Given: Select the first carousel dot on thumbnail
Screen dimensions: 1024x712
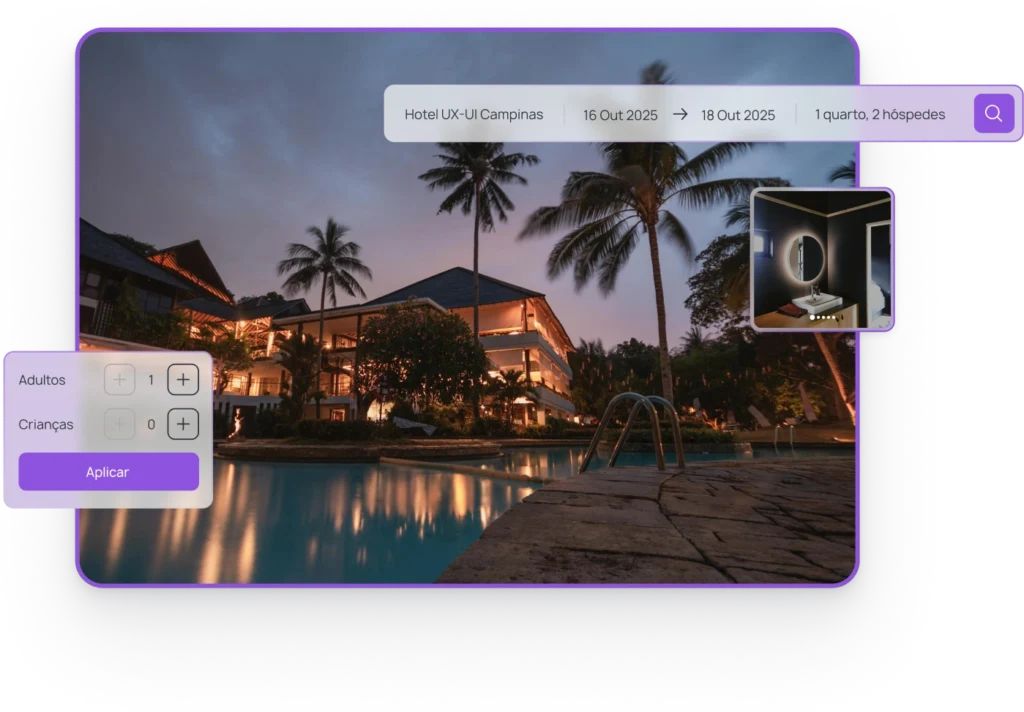Looking at the screenshot, I should (x=812, y=317).
